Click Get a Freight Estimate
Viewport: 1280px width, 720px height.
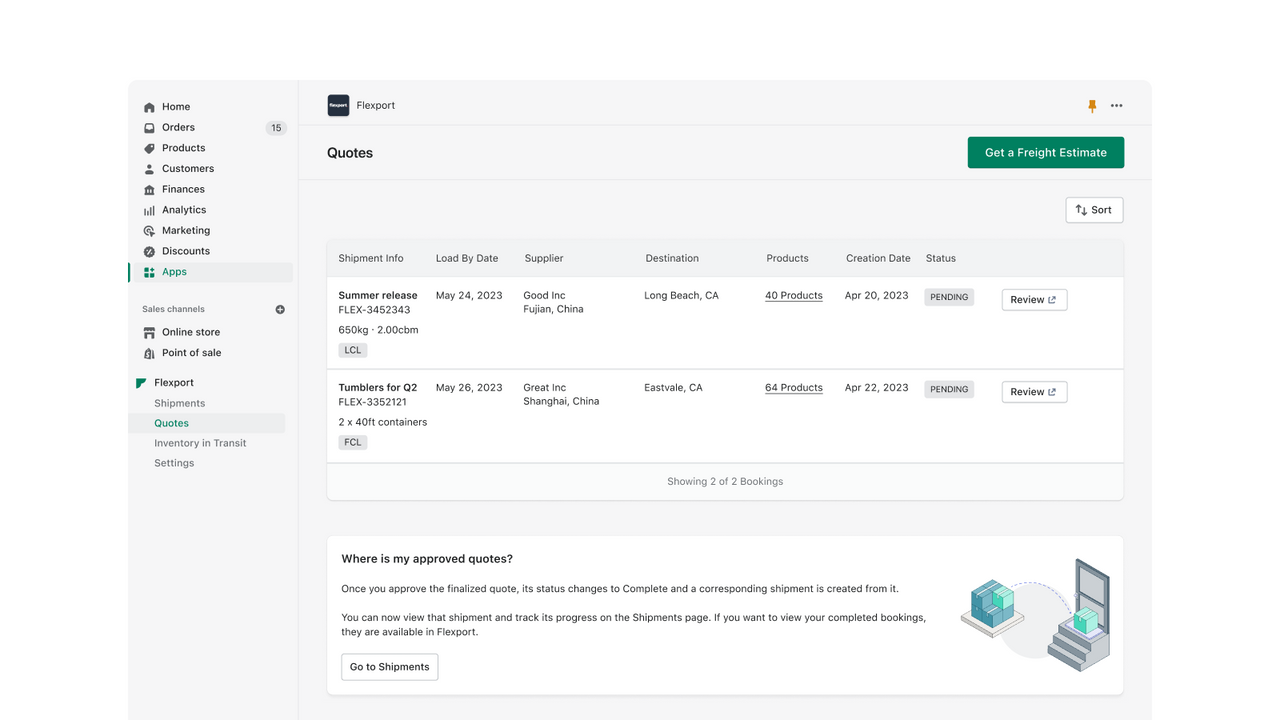point(1045,152)
